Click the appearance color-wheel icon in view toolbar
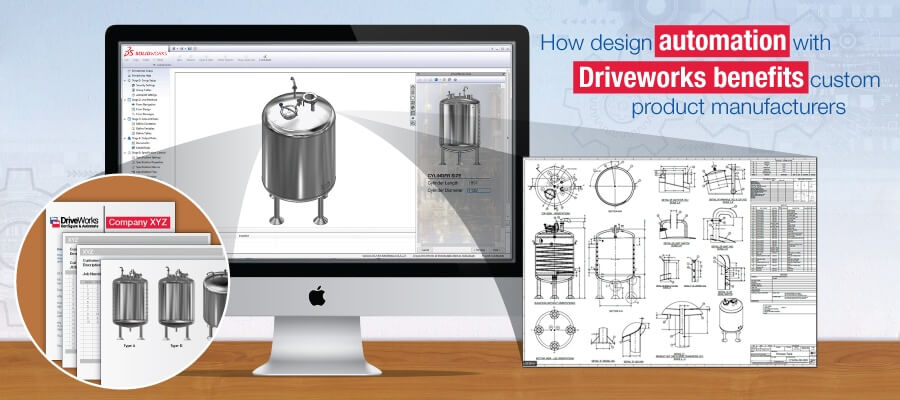Viewport: 900px width, 400px height. [413, 107]
